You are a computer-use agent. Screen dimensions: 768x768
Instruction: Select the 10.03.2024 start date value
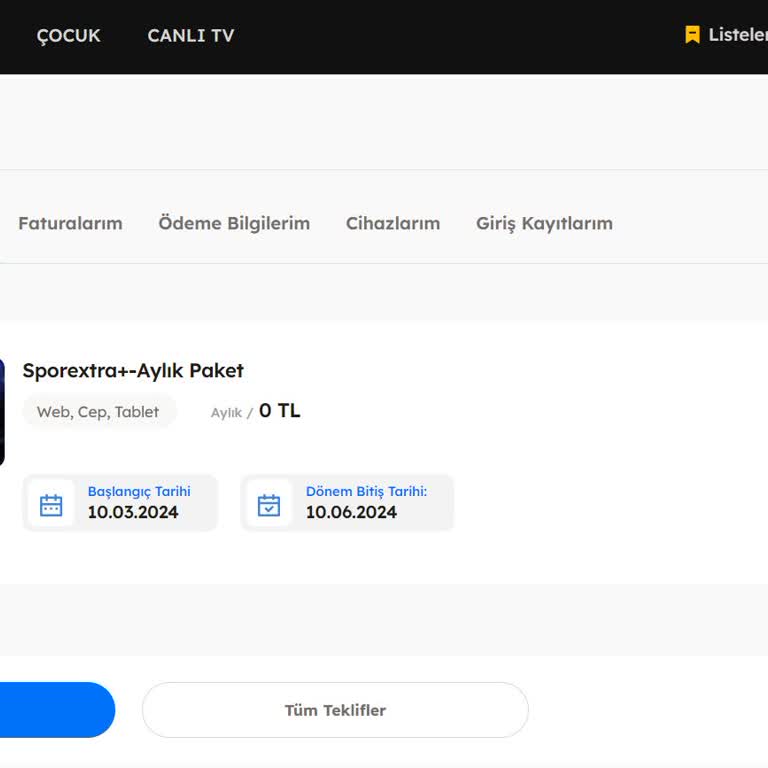133,512
